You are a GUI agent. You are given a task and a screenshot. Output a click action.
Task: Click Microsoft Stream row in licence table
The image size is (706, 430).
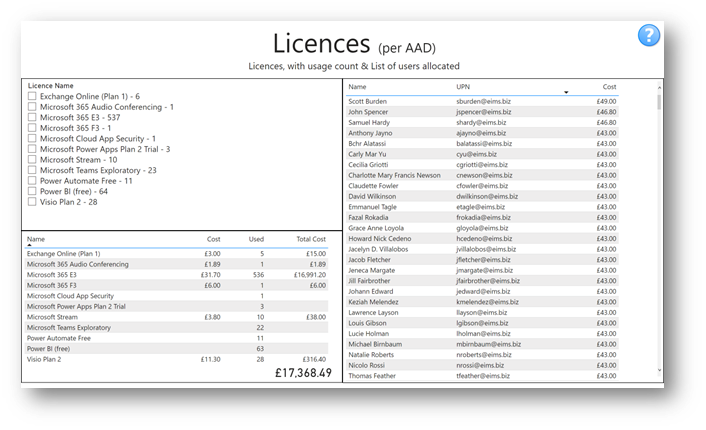pos(176,317)
